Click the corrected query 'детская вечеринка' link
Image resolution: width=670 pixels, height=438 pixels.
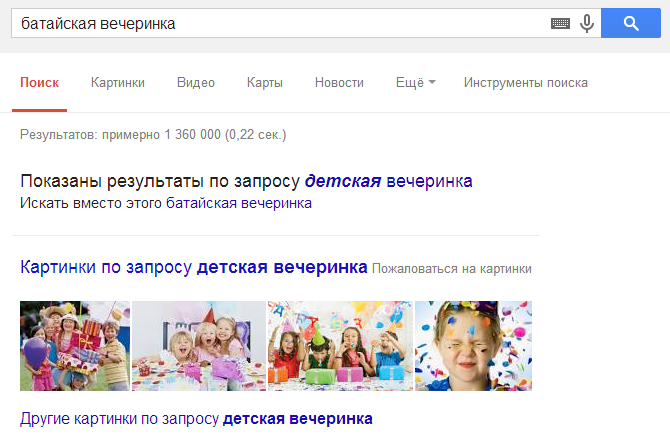point(389,181)
